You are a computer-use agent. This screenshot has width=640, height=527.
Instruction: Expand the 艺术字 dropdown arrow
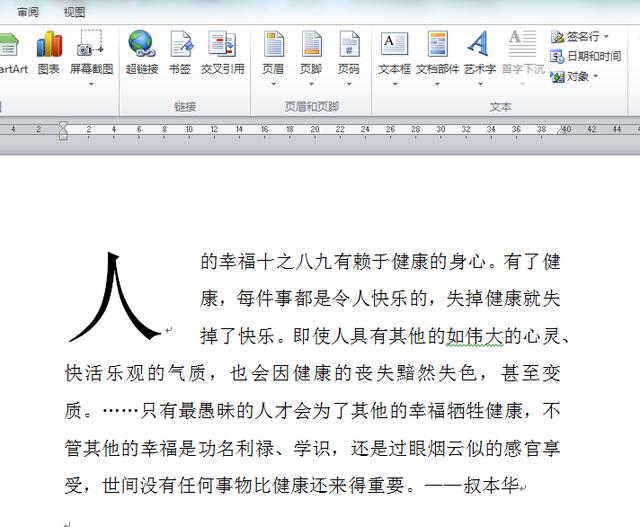tap(480, 84)
